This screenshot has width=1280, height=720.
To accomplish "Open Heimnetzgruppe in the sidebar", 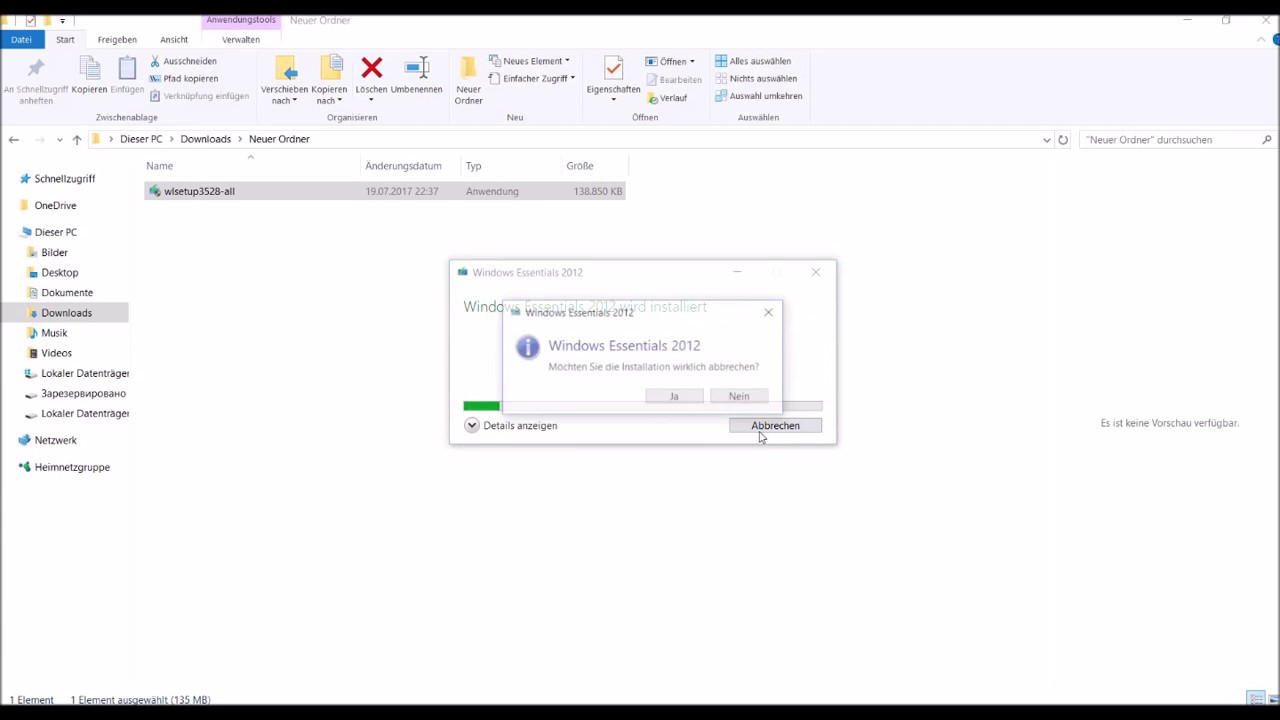I will 72,467.
